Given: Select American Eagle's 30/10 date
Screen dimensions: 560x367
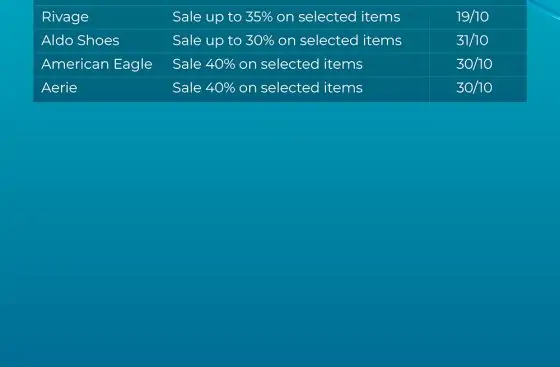Looking at the screenshot, I should (x=474, y=64).
